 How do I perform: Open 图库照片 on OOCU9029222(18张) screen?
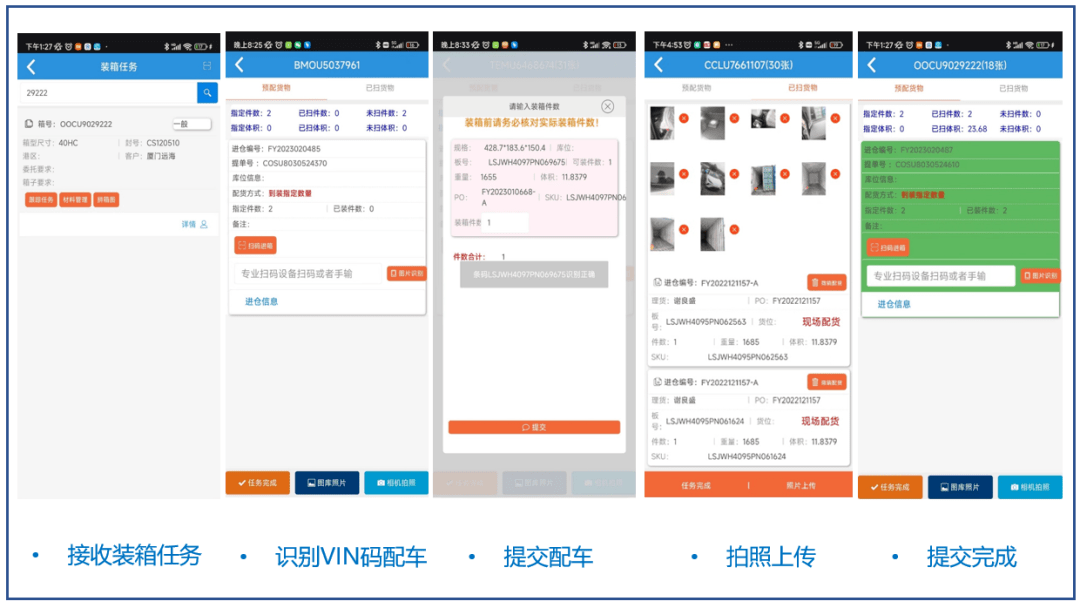pos(960,487)
